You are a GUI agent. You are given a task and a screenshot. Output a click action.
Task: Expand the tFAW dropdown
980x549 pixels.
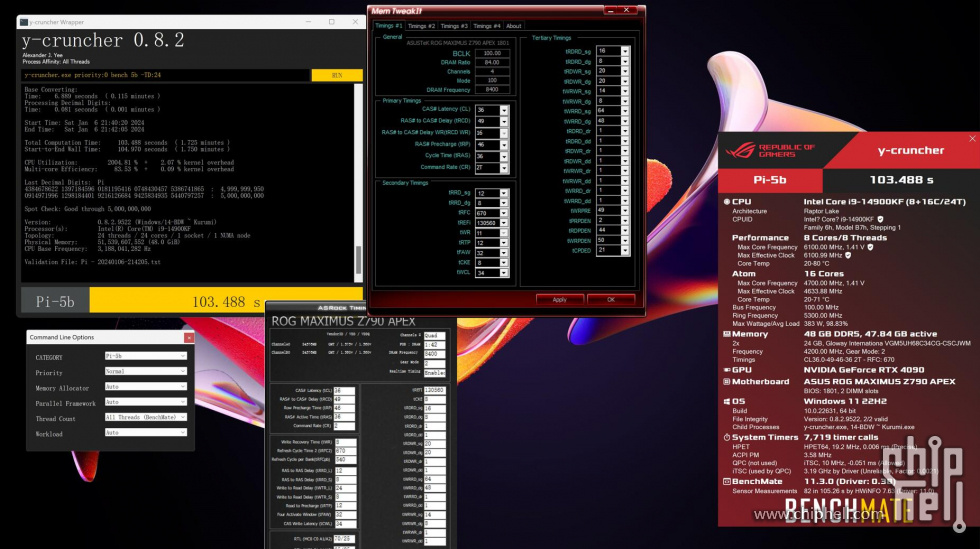504,253
